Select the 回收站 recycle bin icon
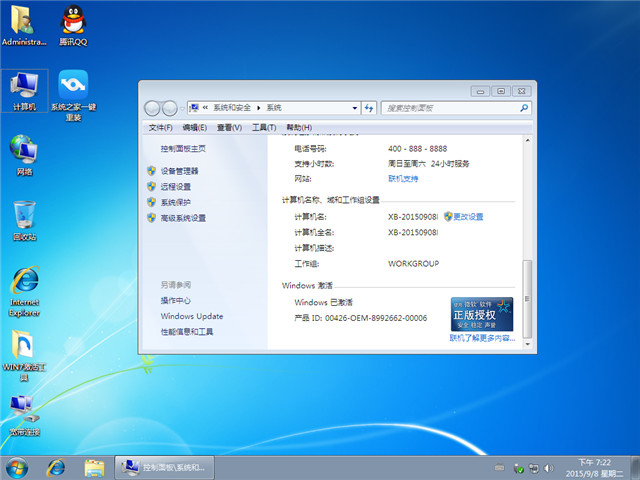This screenshot has width=640, height=480. [x=24, y=220]
